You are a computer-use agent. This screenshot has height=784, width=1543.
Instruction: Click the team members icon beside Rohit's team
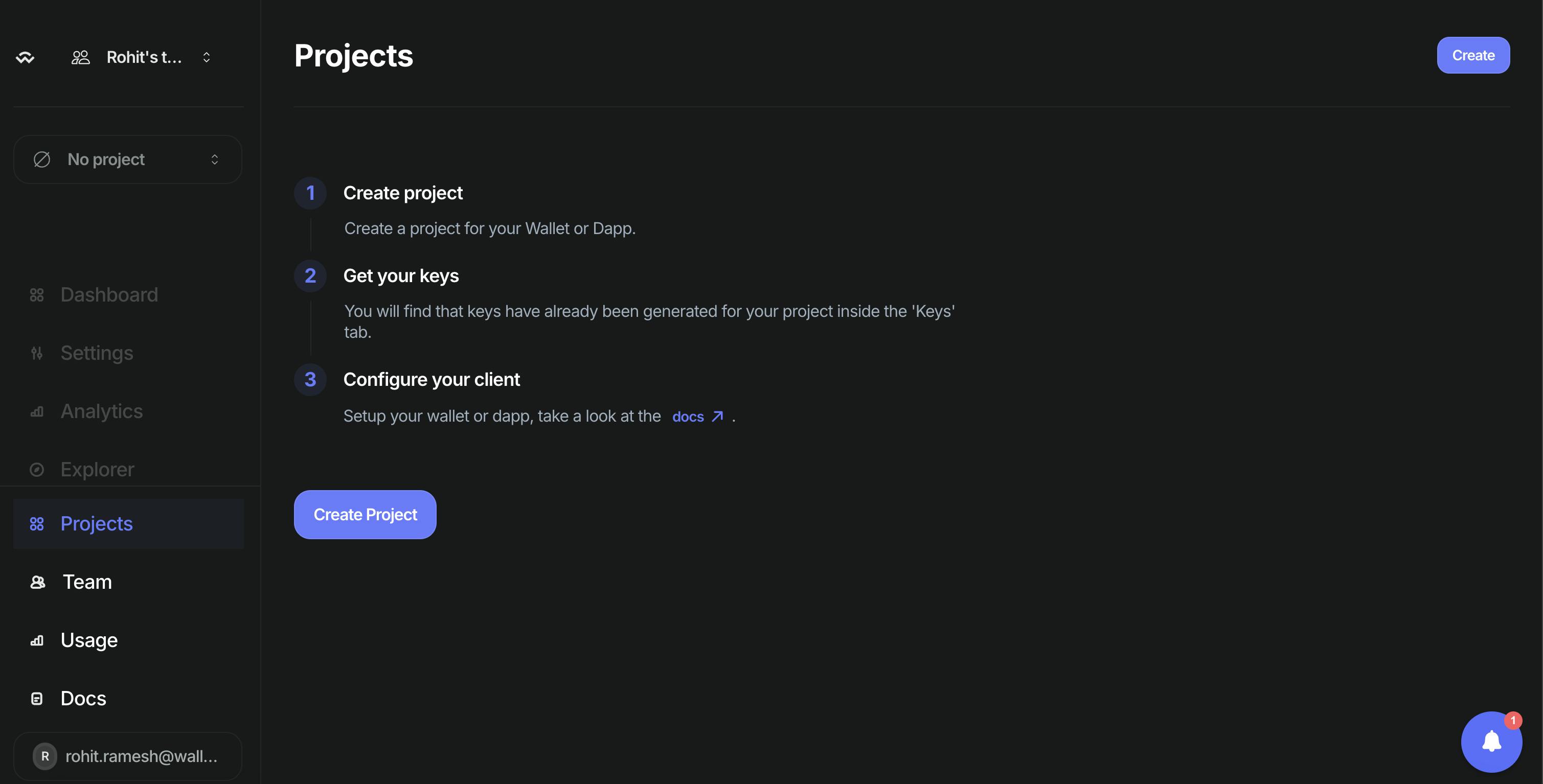pos(80,57)
